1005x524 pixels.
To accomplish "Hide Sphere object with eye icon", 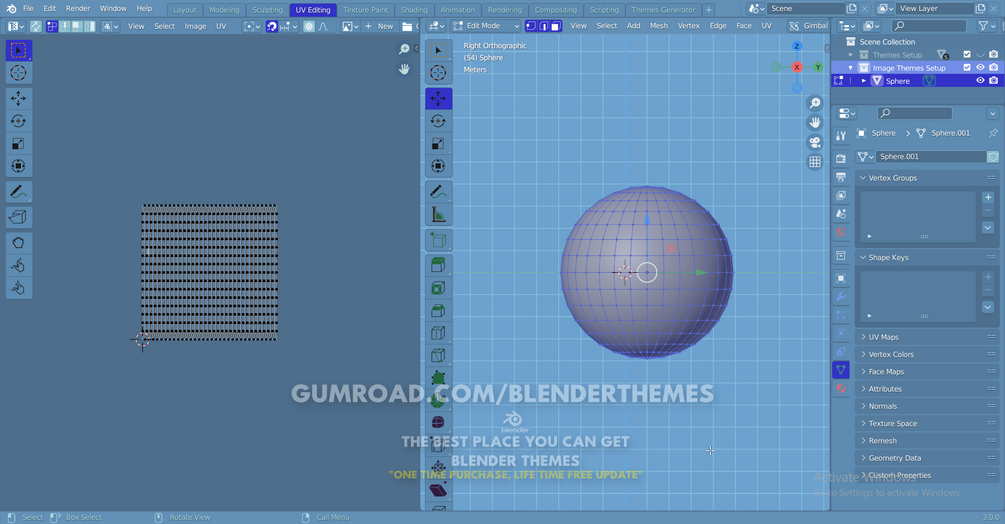I will [x=980, y=81].
